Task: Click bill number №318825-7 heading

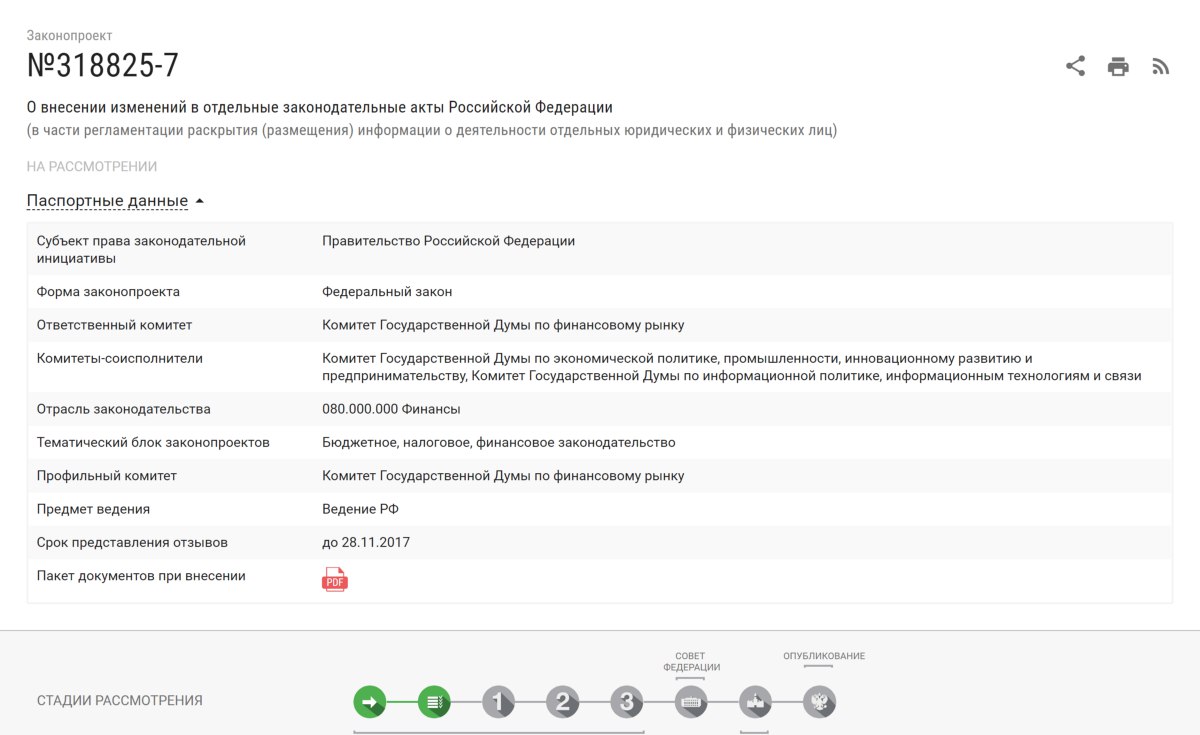Action: [x=103, y=65]
